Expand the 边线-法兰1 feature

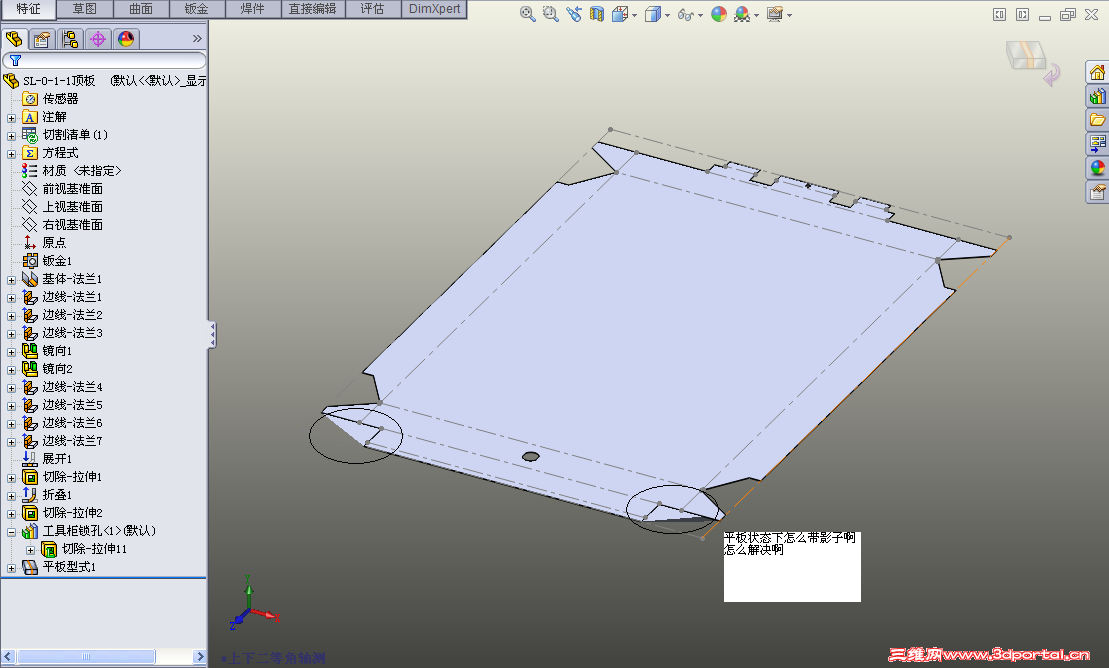pos(11,298)
